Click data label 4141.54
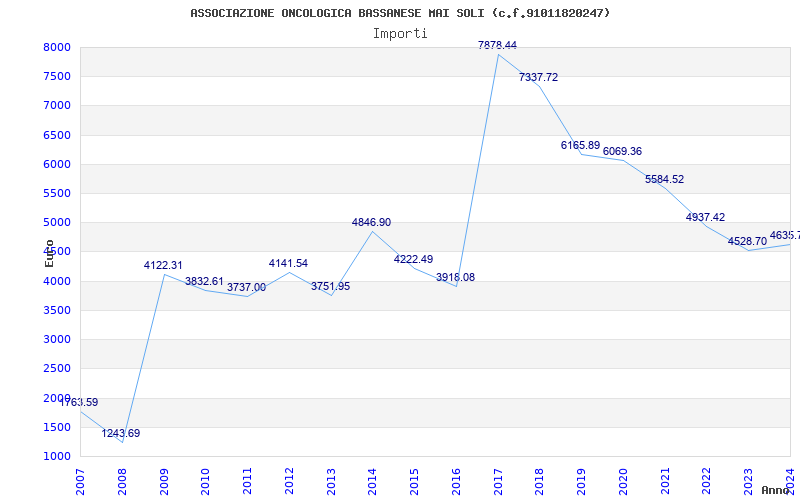This screenshot has width=800, height=500. 288,264
